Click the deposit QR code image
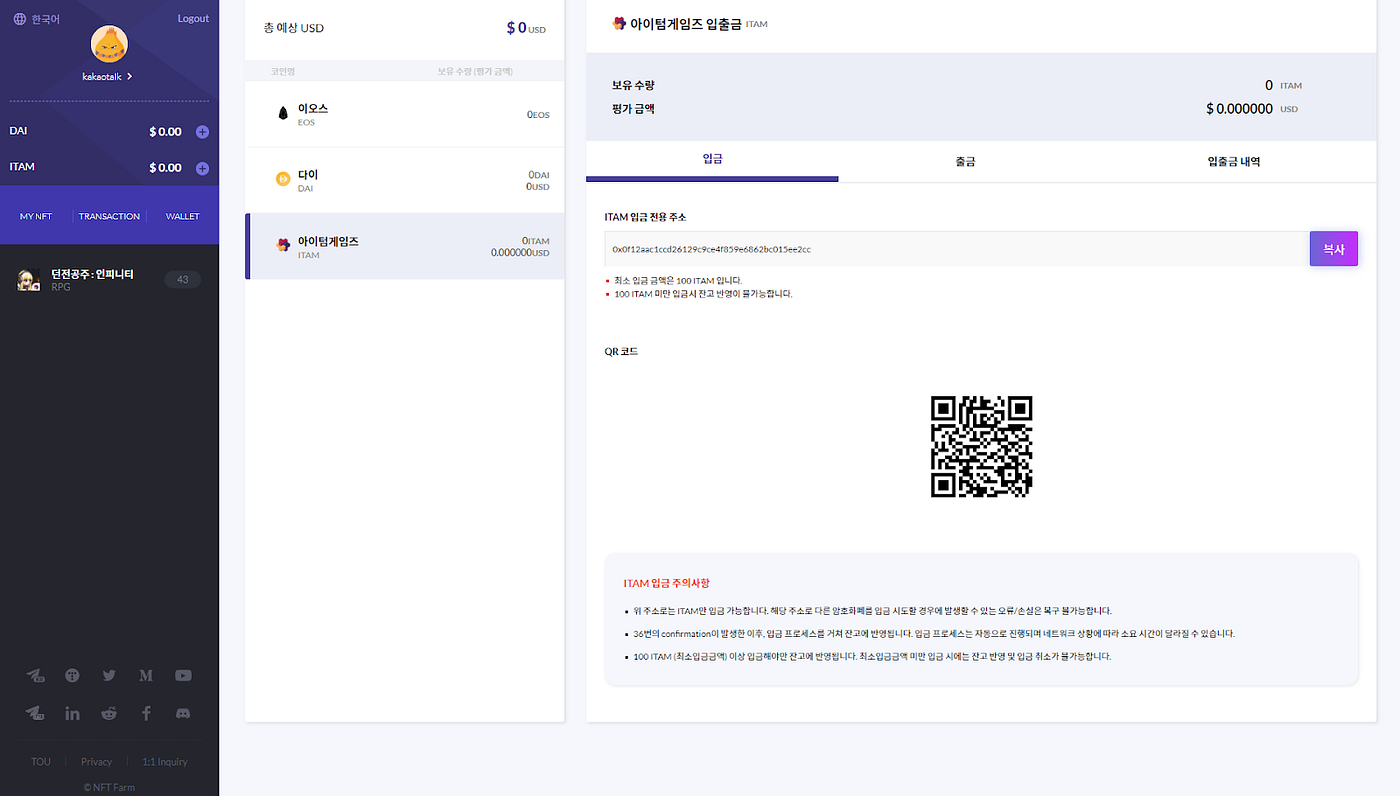The image size is (1400, 796). coord(981,446)
